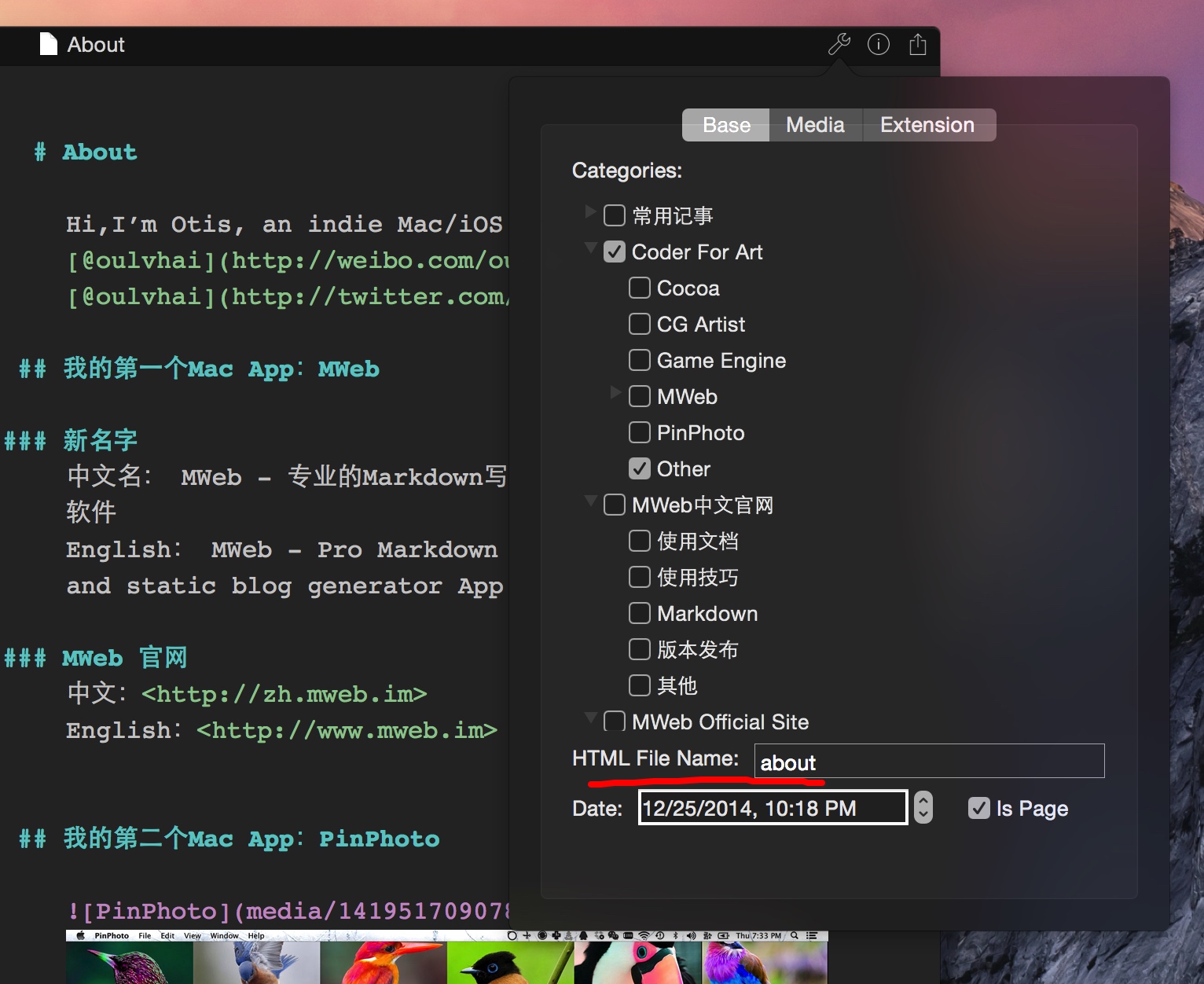The image size is (1204, 984).
Task: Switch to the Media tab
Action: click(816, 125)
